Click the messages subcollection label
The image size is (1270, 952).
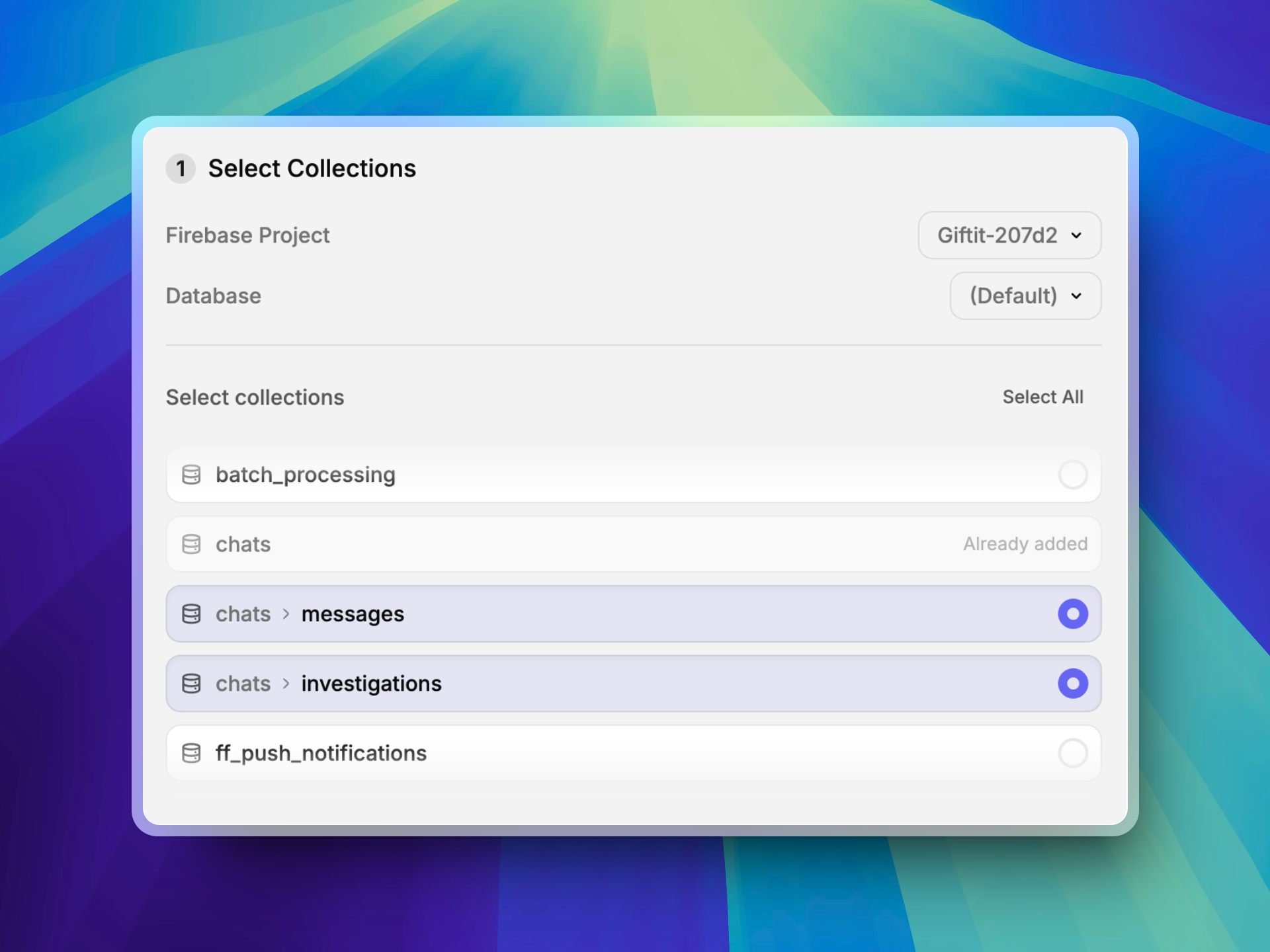pos(353,614)
